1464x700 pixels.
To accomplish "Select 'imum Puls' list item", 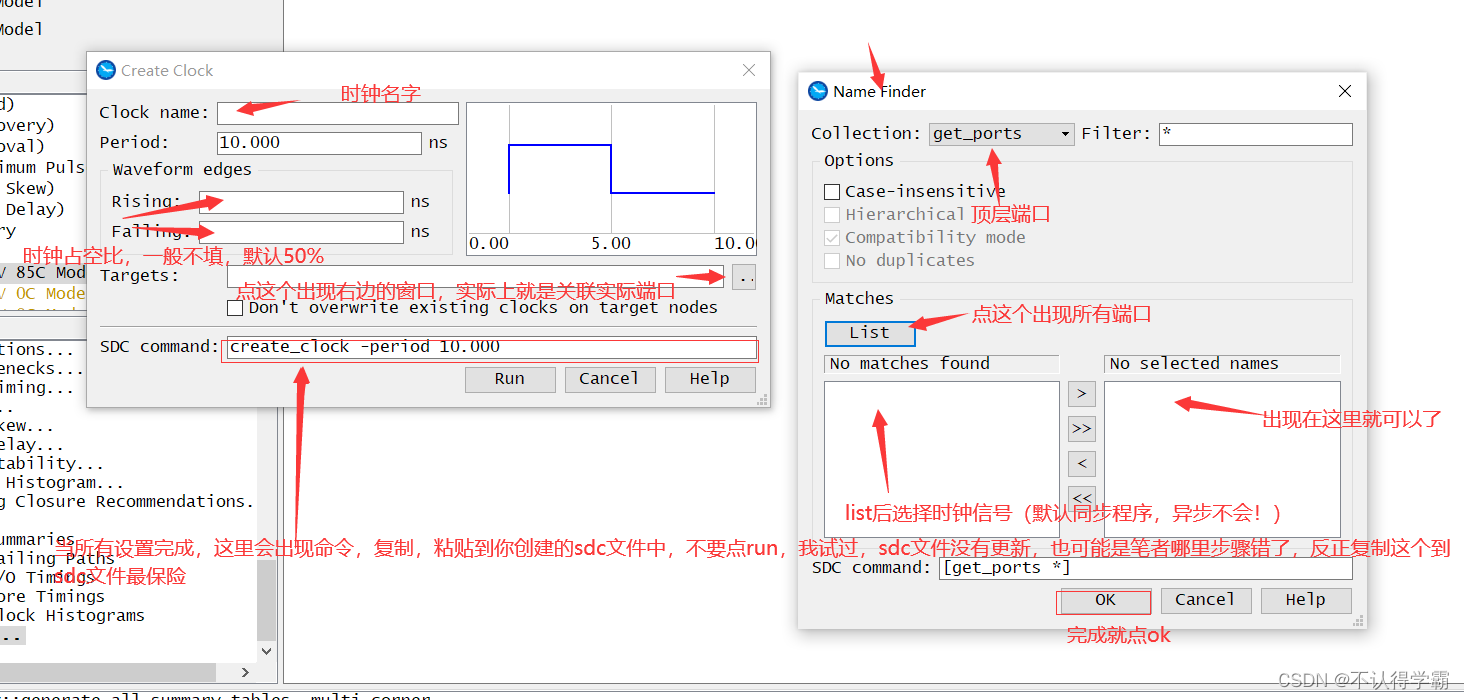I will (x=43, y=168).
